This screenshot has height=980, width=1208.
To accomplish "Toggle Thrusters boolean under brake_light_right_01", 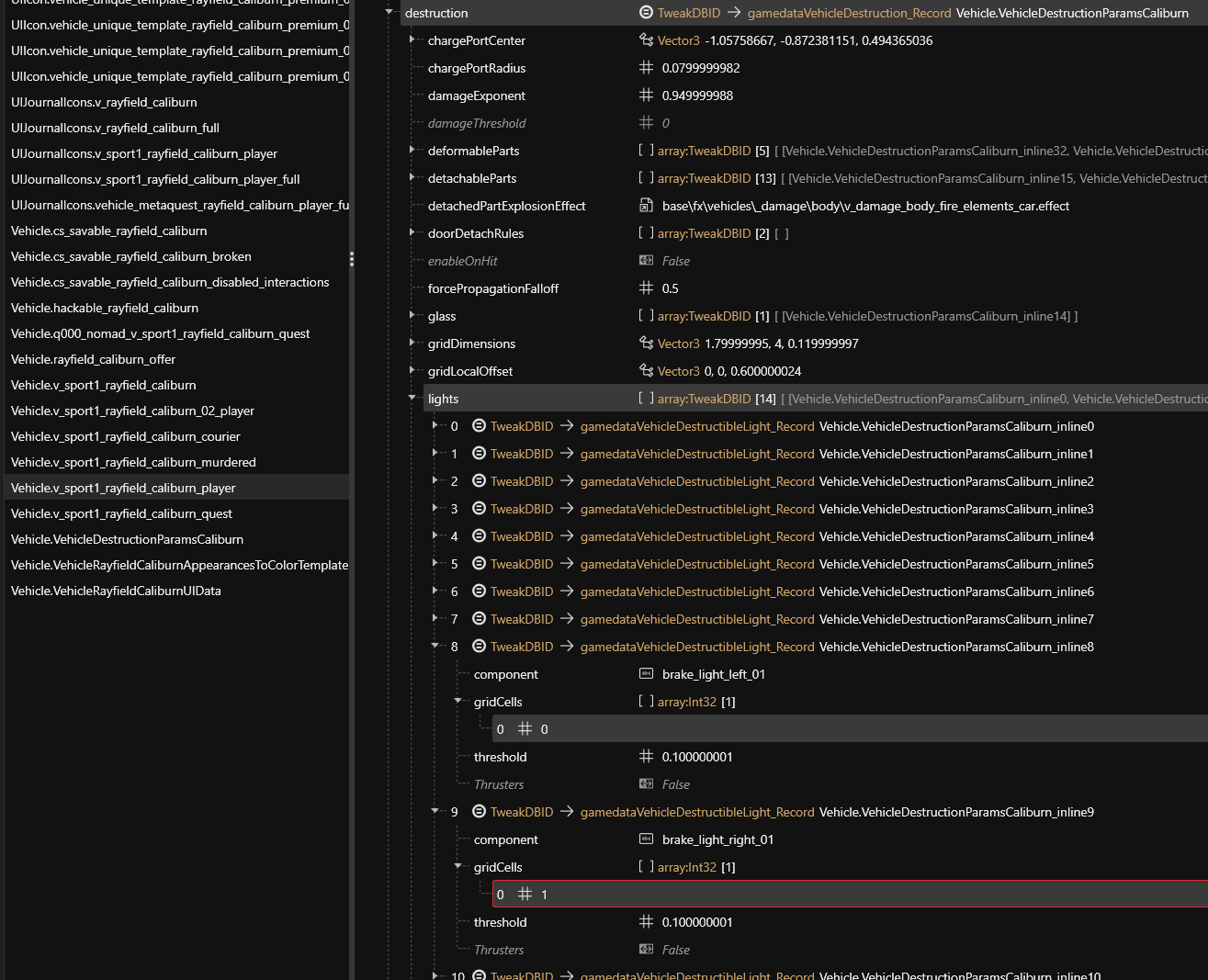I will tap(675, 950).
